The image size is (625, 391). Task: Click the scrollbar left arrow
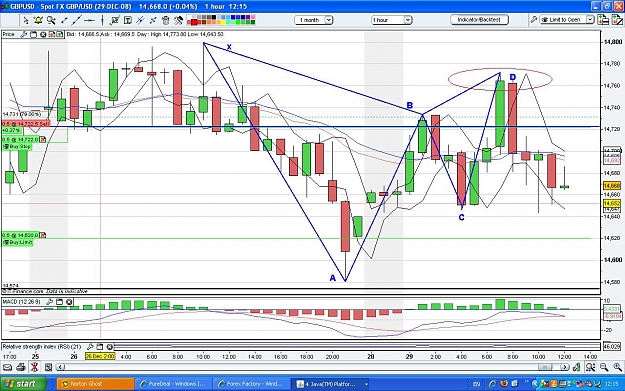coord(60,367)
